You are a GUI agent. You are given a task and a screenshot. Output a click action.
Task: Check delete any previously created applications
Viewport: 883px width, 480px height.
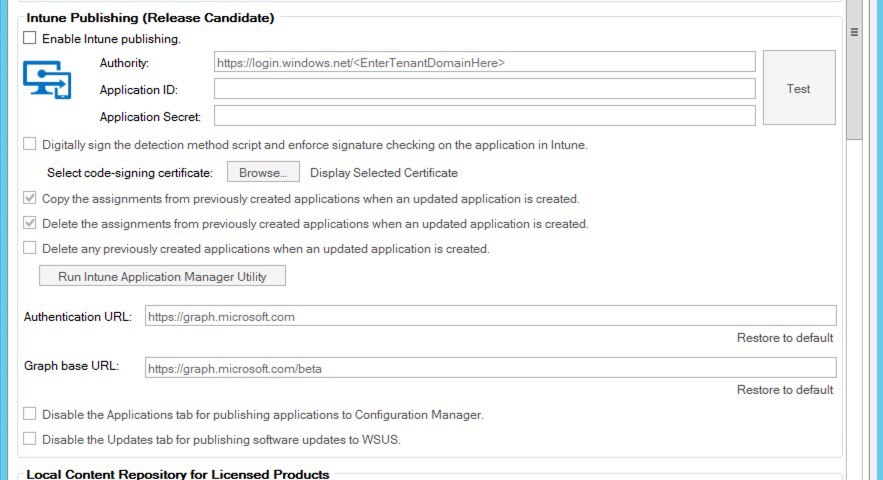tap(29, 247)
